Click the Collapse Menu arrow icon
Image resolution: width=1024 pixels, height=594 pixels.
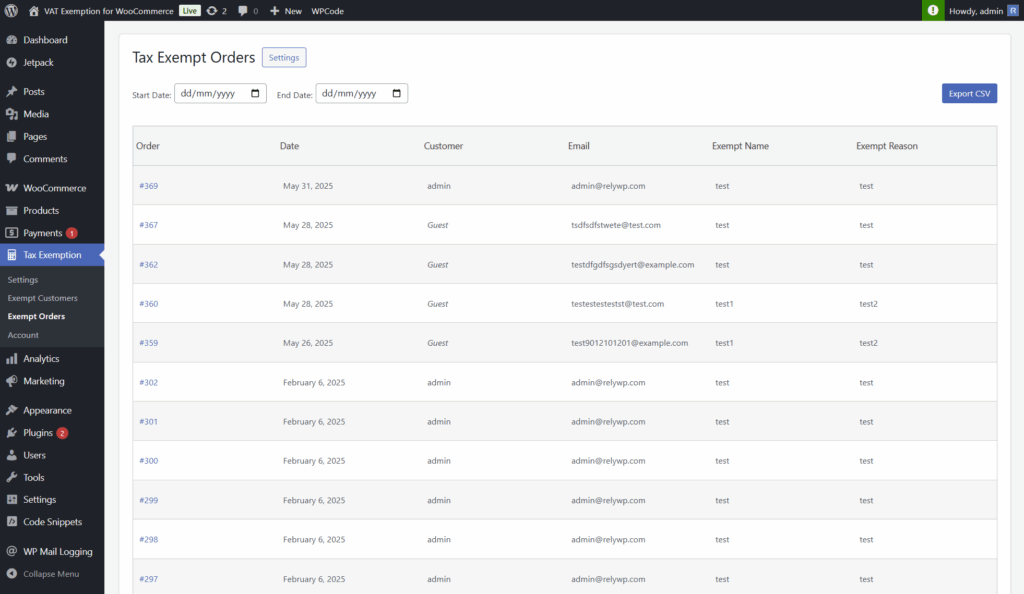[x=12, y=574]
